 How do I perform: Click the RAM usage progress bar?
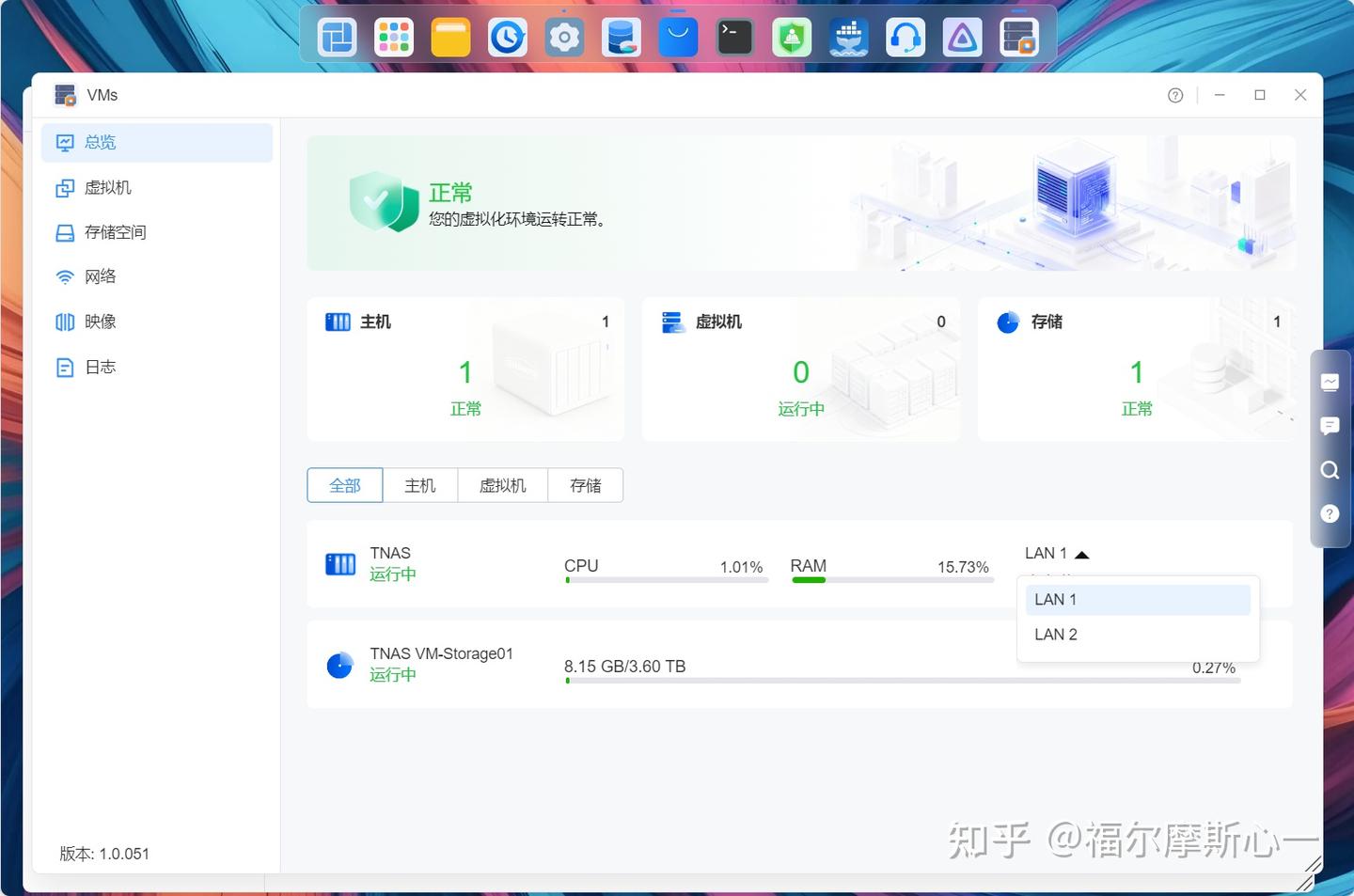pyautogui.click(x=892, y=580)
